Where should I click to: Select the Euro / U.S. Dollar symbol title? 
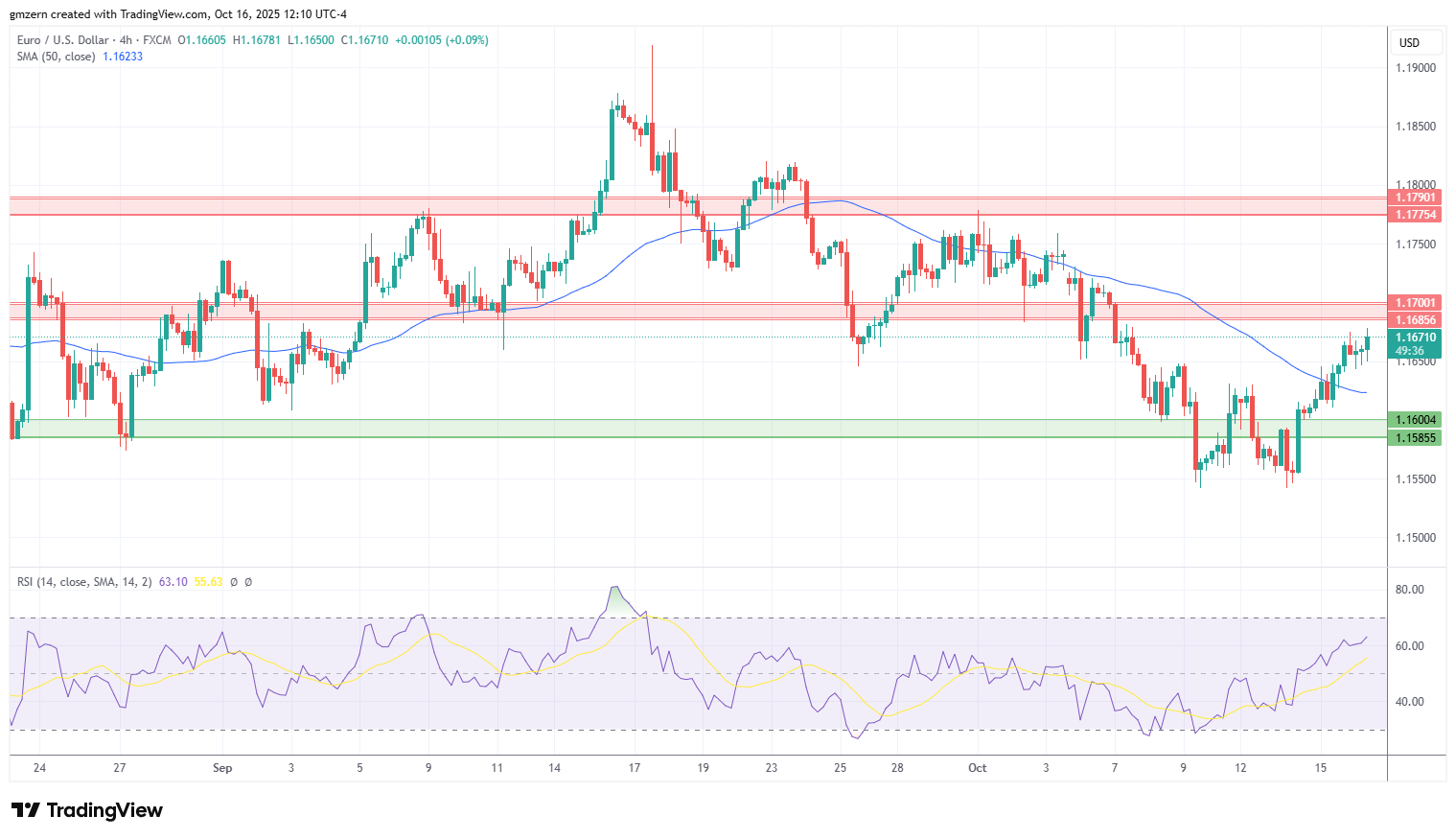61,40
